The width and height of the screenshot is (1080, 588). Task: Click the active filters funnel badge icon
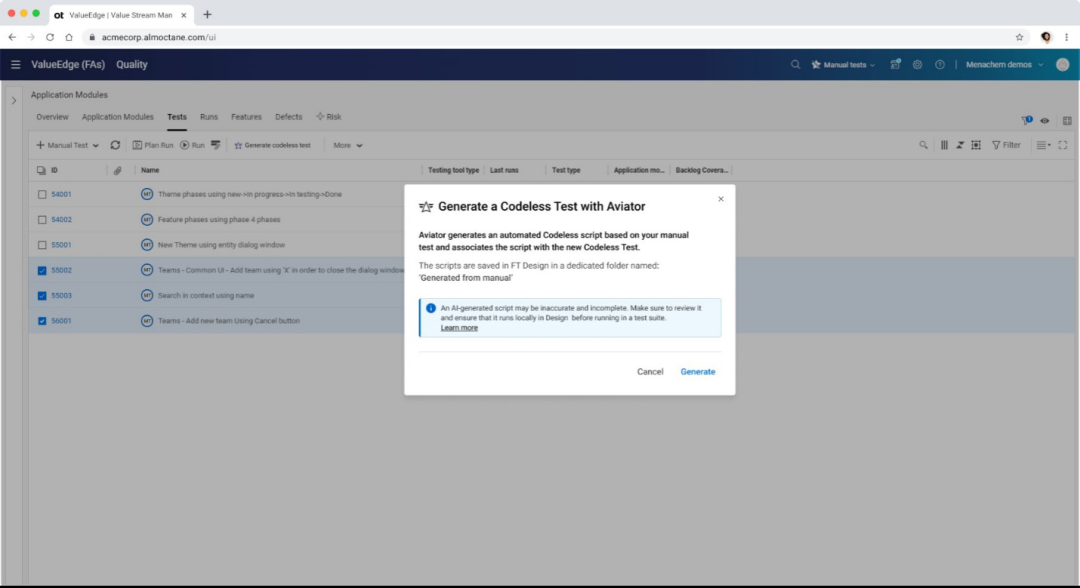[x=1027, y=120]
